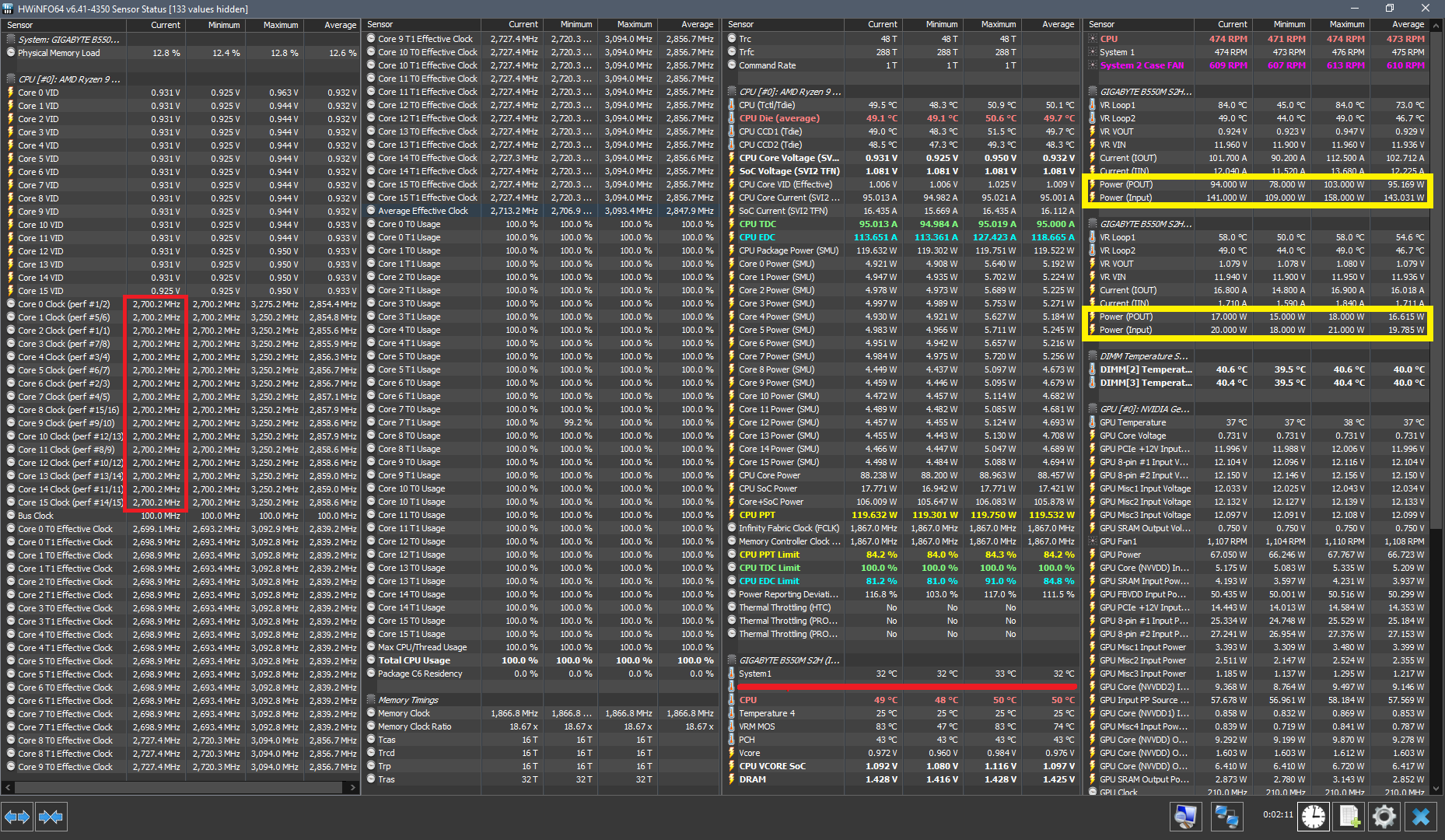Click the fan icon beside System 2 Case FAN
Image resolution: width=1445 pixels, height=840 pixels.
pos(1092,65)
